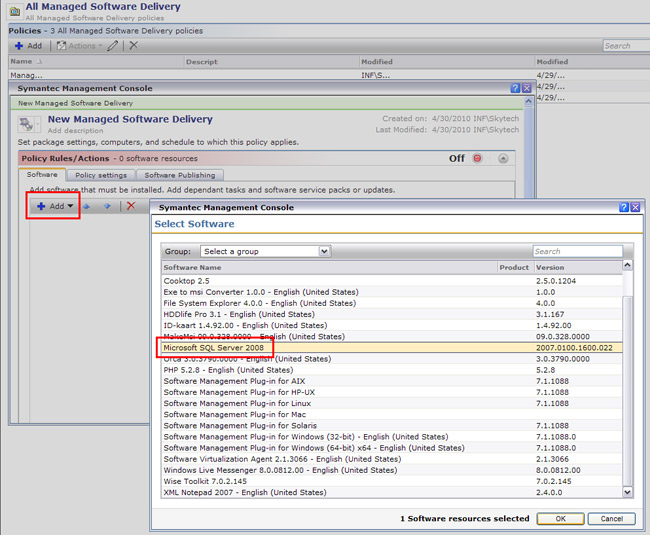Screen dimensions: 650x535
Task: Select Exe to msi Converter 1.0.0 row
Action: [x=392, y=292]
